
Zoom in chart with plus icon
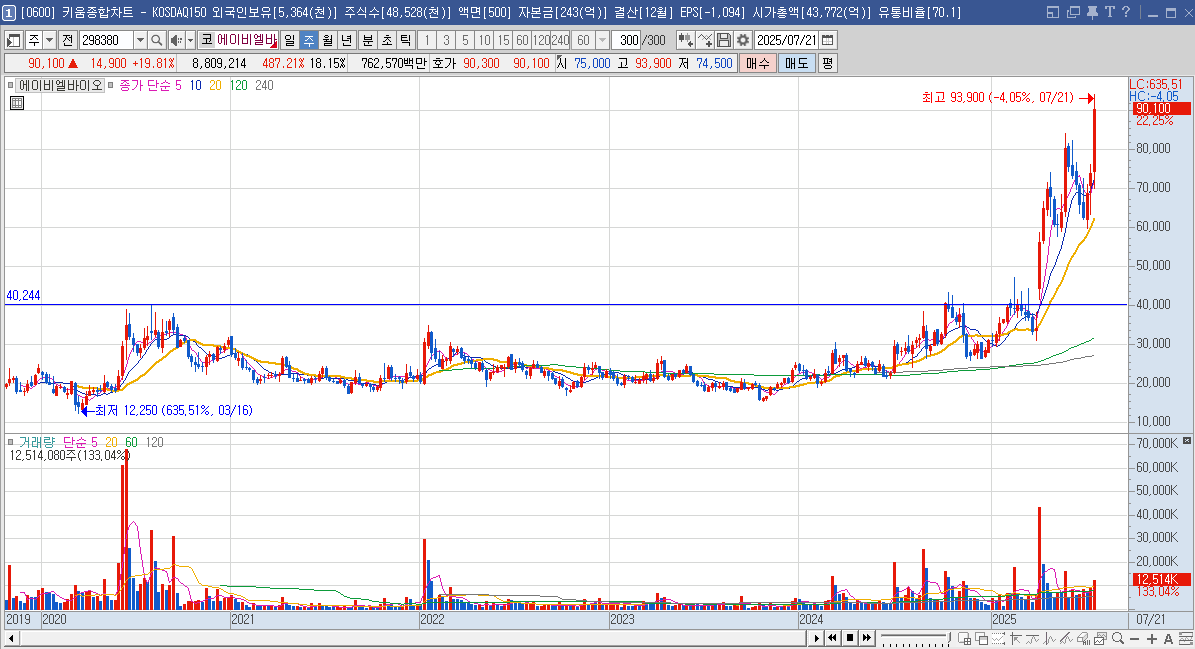click(1152, 638)
